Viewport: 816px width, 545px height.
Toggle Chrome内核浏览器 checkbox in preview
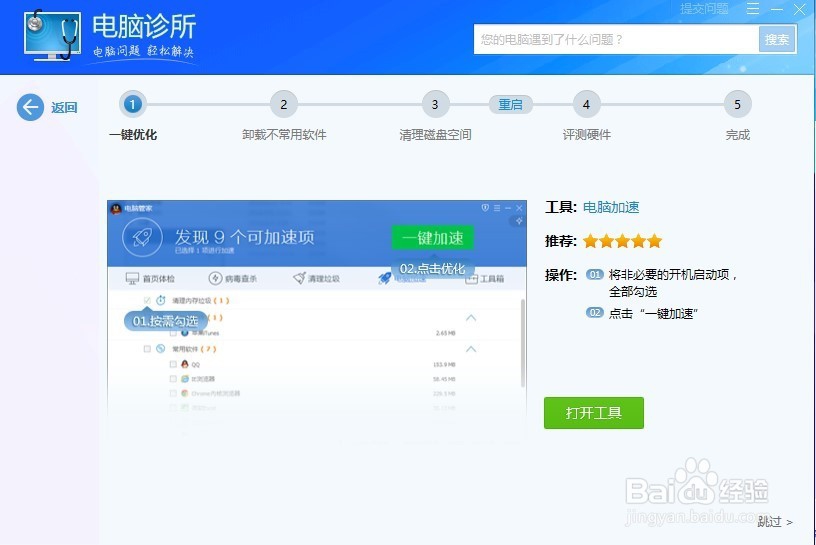(x=173, y=394)
